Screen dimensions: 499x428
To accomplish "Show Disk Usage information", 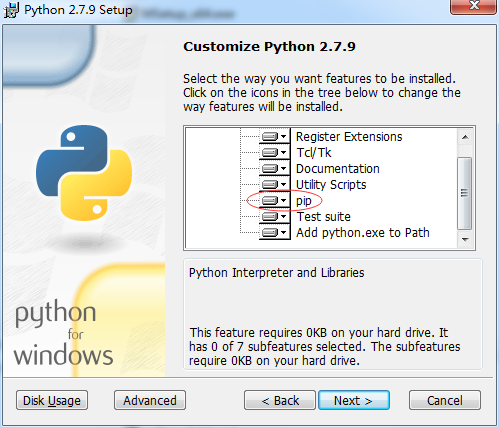I will (x=52, y=400).
